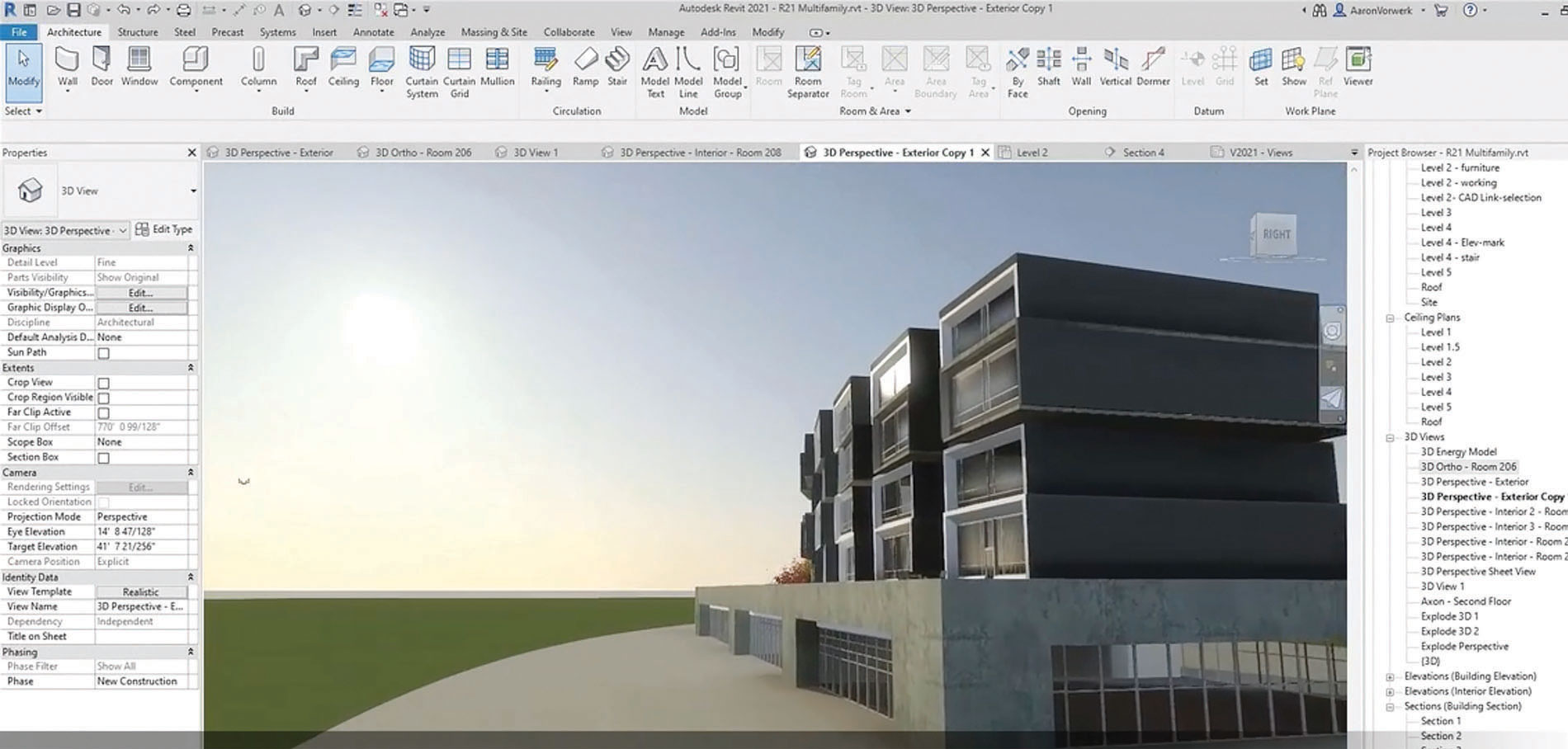Enable the Far Clip Active checkbox
1568x749 pixels.
click(x=103, y=413)
